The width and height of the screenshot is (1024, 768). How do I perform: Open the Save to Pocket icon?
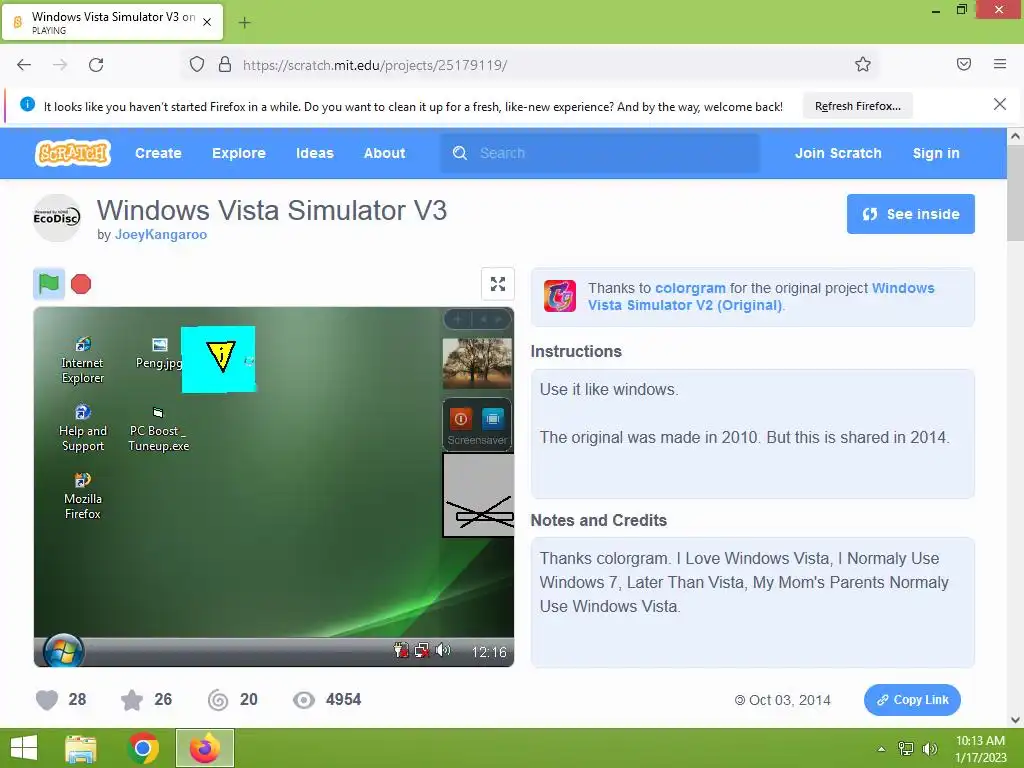coord(964,64)
